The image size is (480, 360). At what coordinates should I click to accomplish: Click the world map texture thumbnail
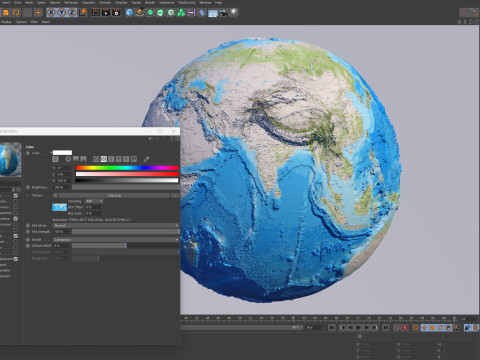[x=60, y=207]
